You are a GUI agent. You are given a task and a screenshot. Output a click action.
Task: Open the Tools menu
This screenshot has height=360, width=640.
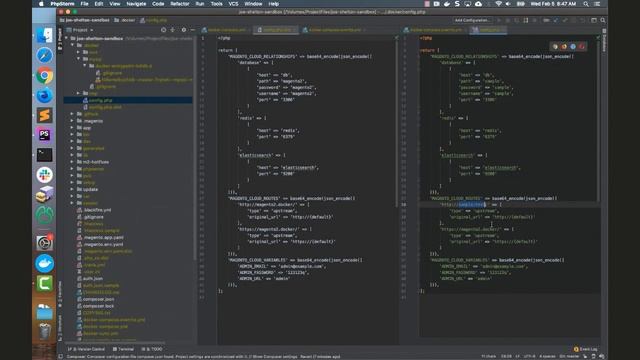click(x=216, y=4)
